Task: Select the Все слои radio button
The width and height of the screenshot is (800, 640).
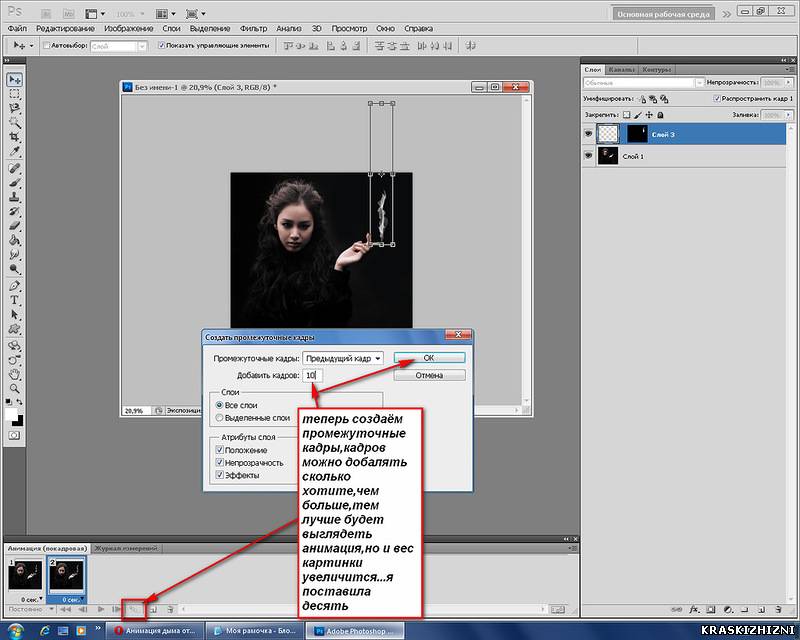Action: click(x=219, y=405)
